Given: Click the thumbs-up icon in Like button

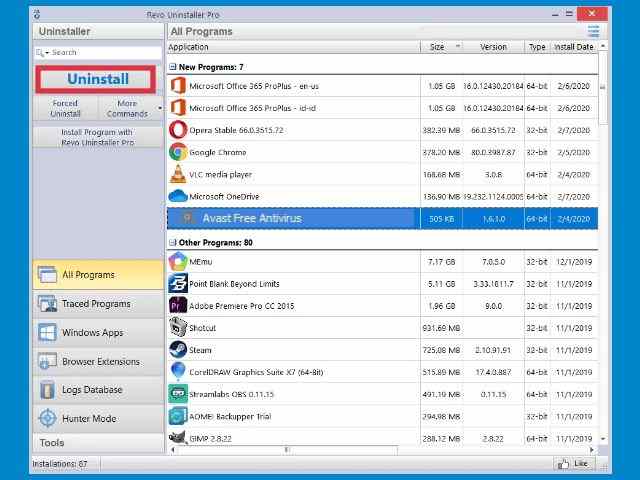Looking at the screenshot, I should [563, 464].
